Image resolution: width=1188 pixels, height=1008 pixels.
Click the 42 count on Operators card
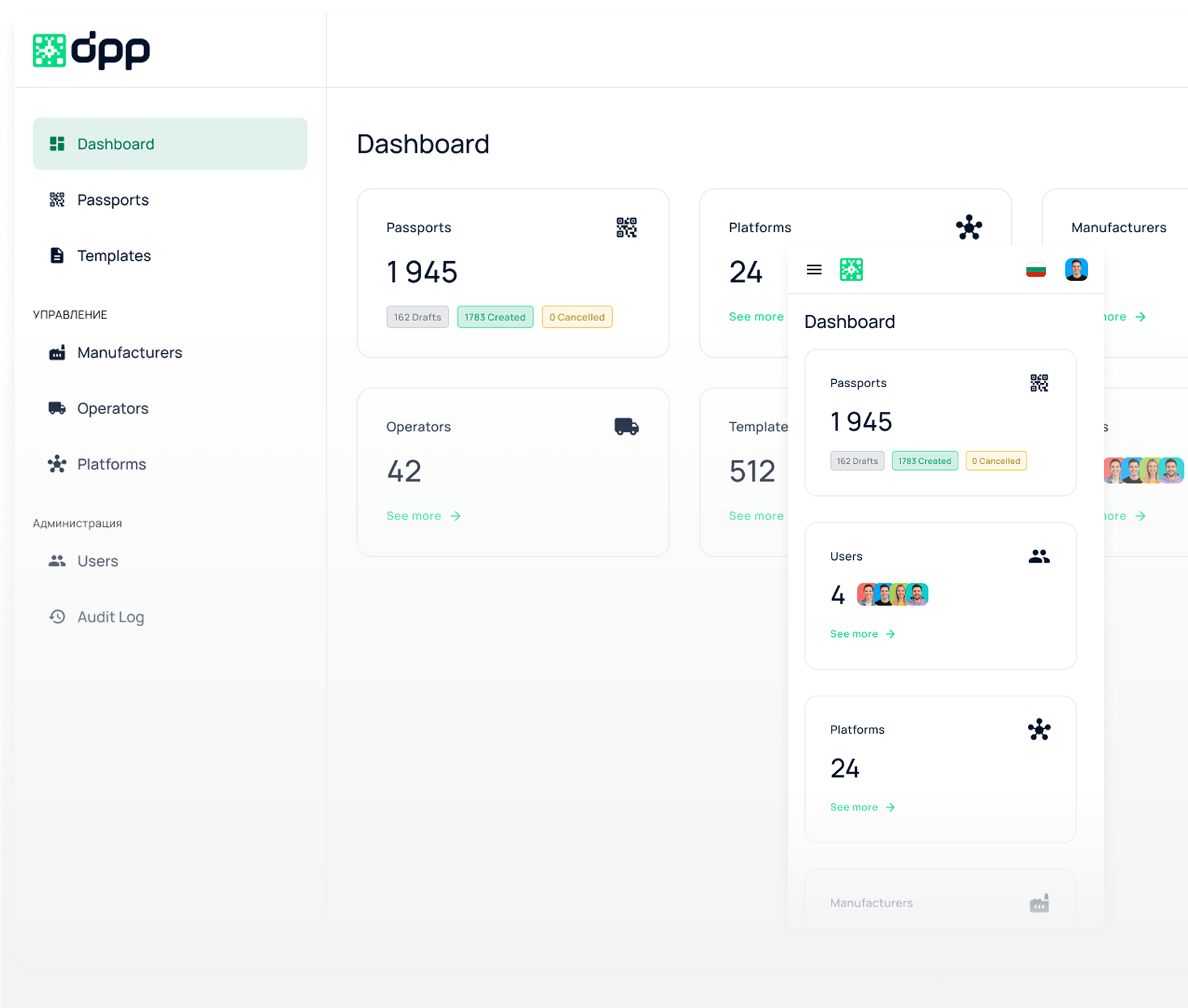pyautogui.click(x=404, y=471)
